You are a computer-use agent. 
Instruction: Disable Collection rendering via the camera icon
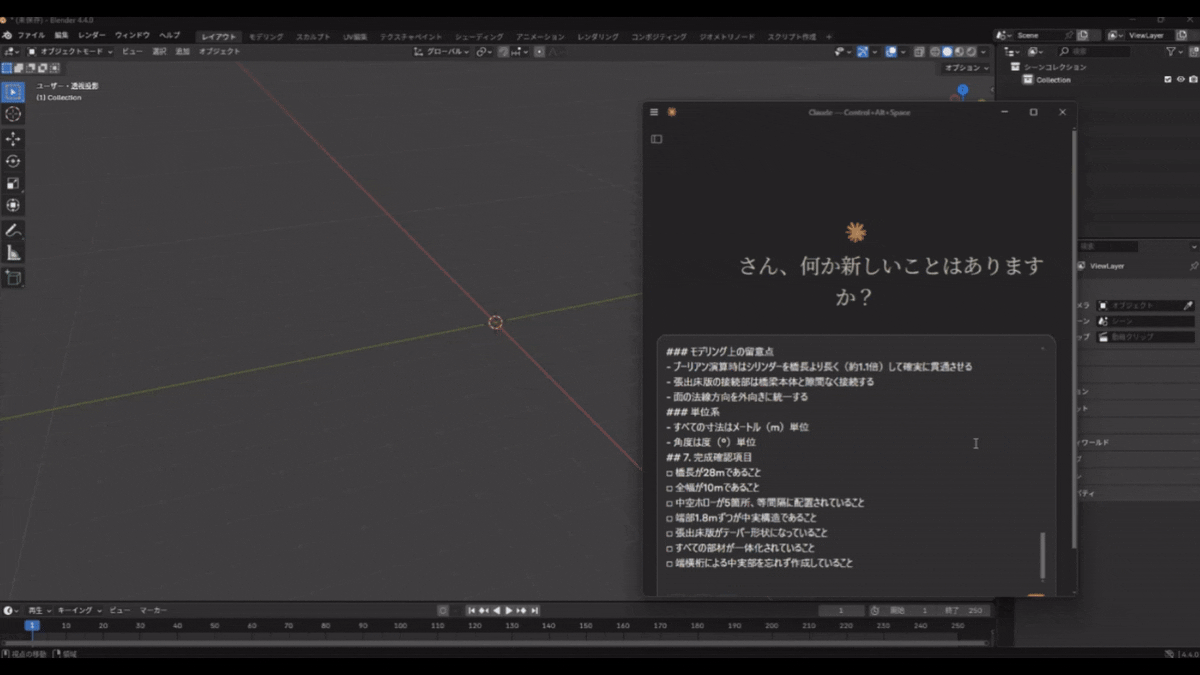coord(1192,80)
